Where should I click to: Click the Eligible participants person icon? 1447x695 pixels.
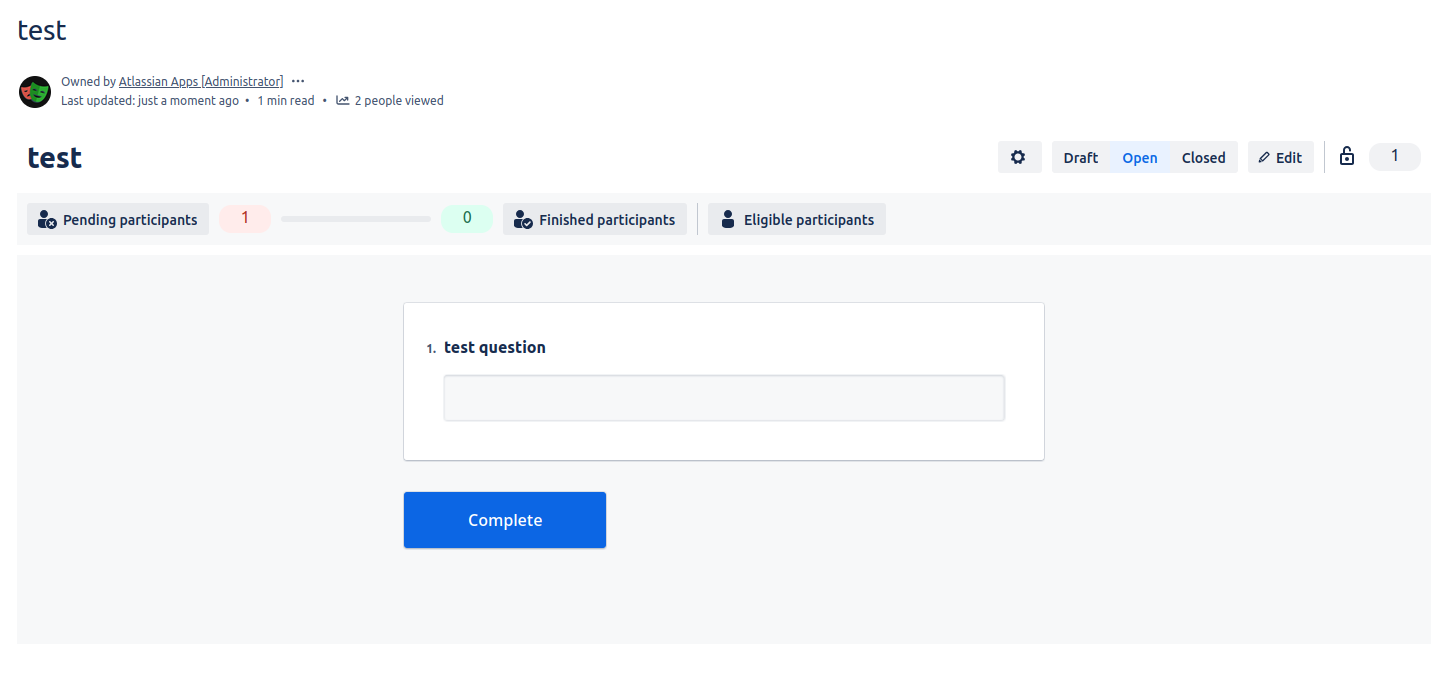(727, 220)
